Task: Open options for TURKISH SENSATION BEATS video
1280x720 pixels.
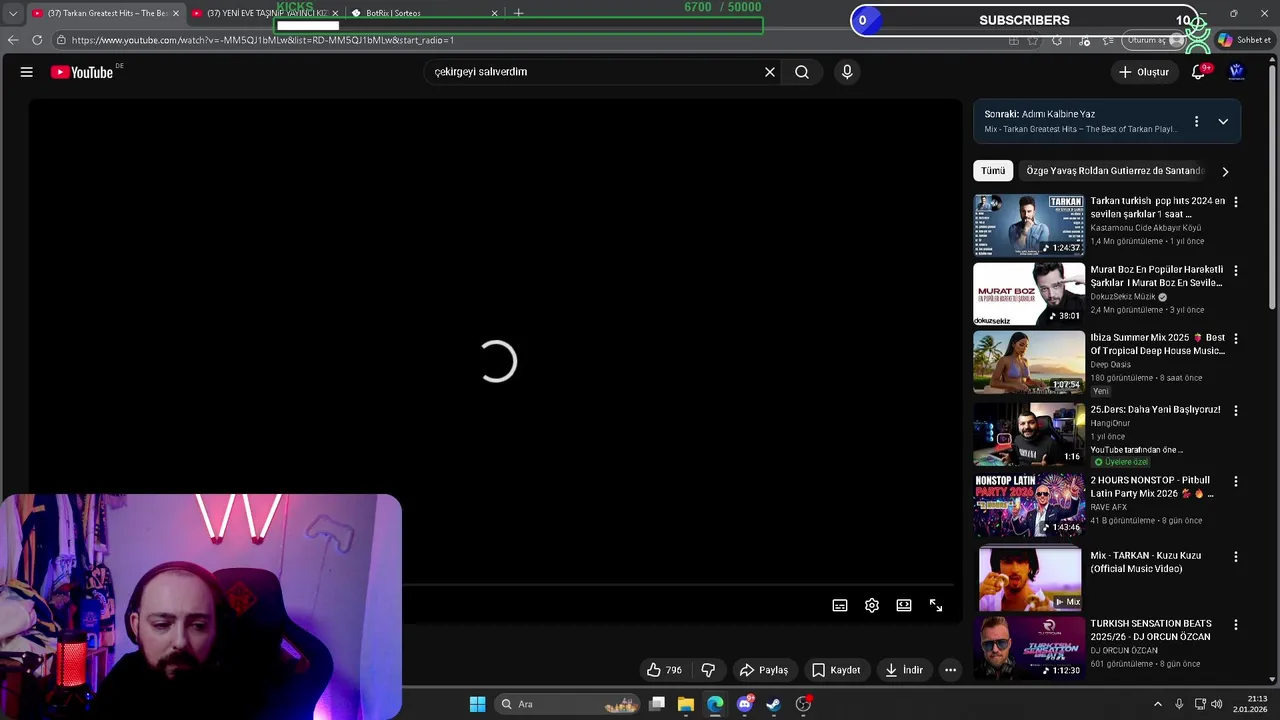Action: pos(1236,625)
